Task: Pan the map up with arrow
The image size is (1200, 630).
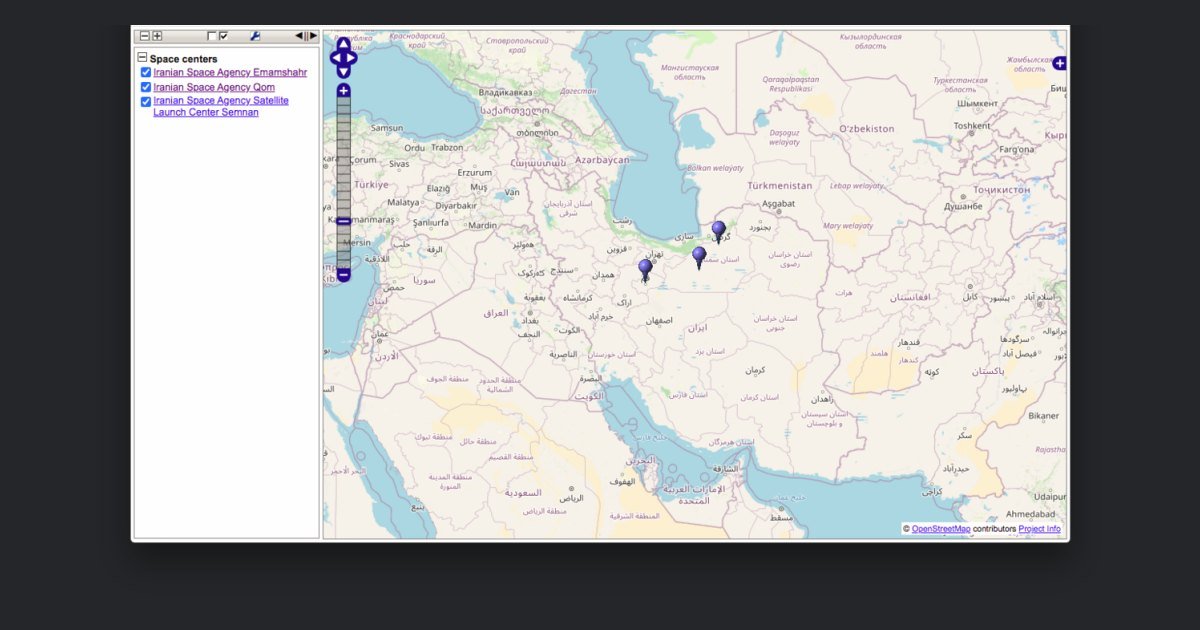Action: click(343, 43)
